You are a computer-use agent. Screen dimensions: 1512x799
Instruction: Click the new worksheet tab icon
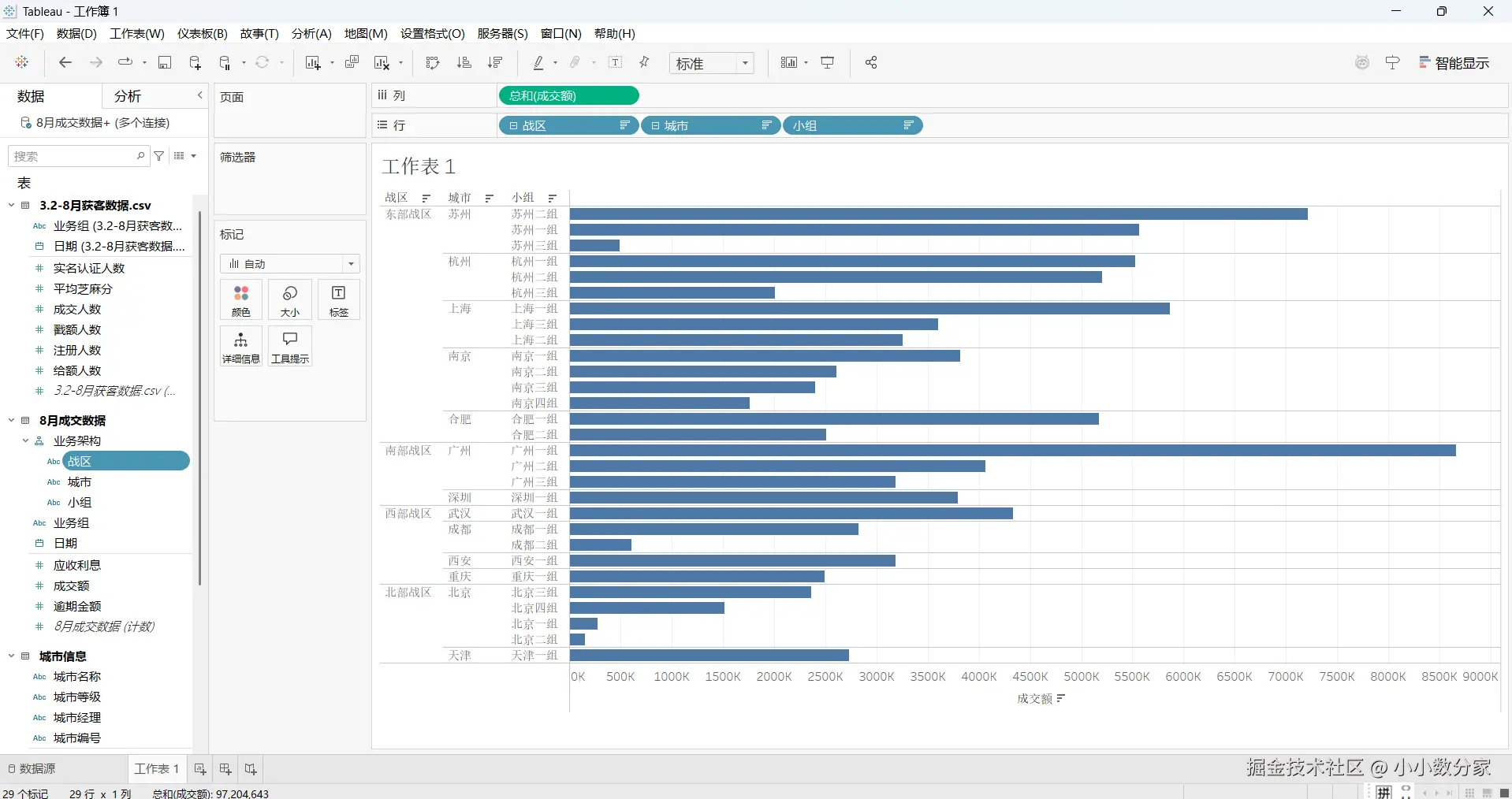point(200,769)
